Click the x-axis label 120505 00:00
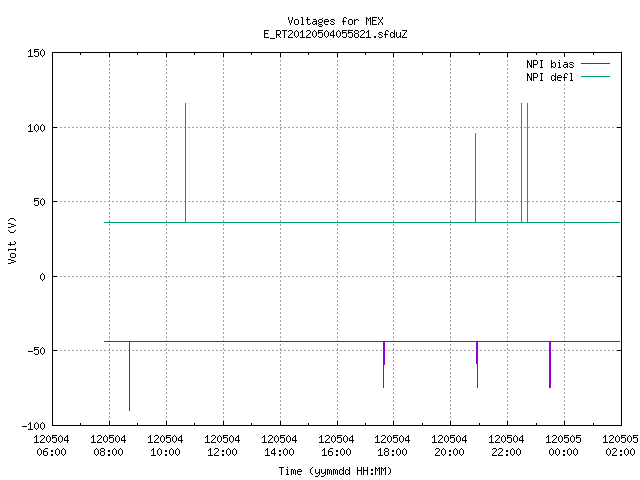 [x=563, y=446]
